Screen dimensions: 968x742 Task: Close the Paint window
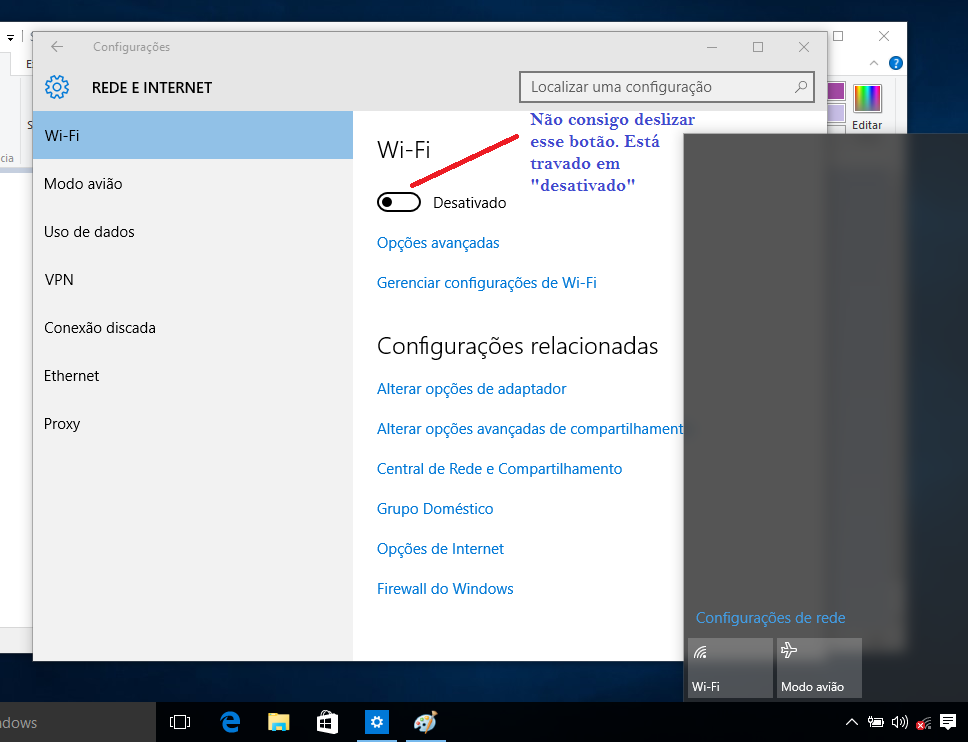[x=884, y=36]
